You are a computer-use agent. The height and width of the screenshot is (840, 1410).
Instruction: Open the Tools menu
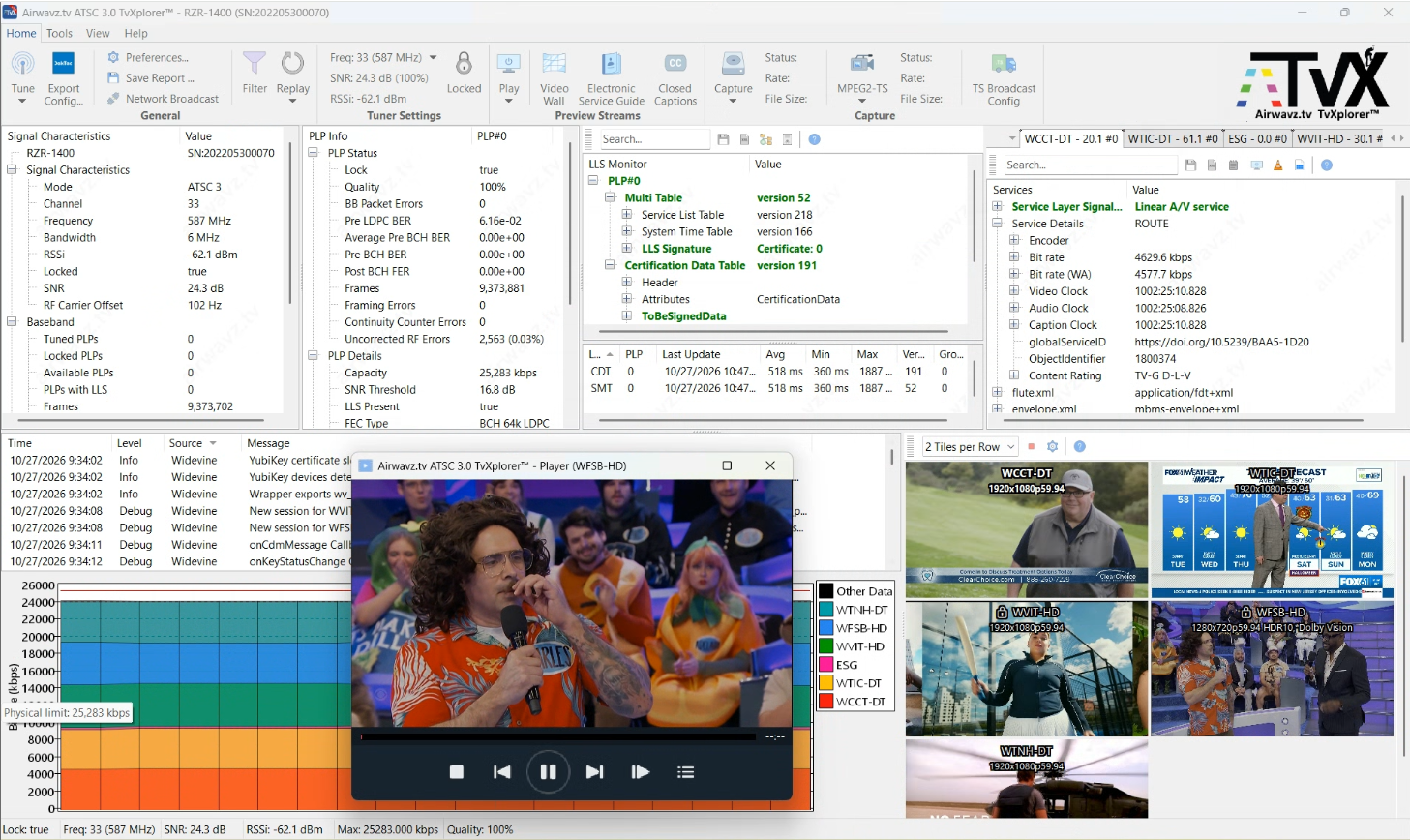[59, 33]
